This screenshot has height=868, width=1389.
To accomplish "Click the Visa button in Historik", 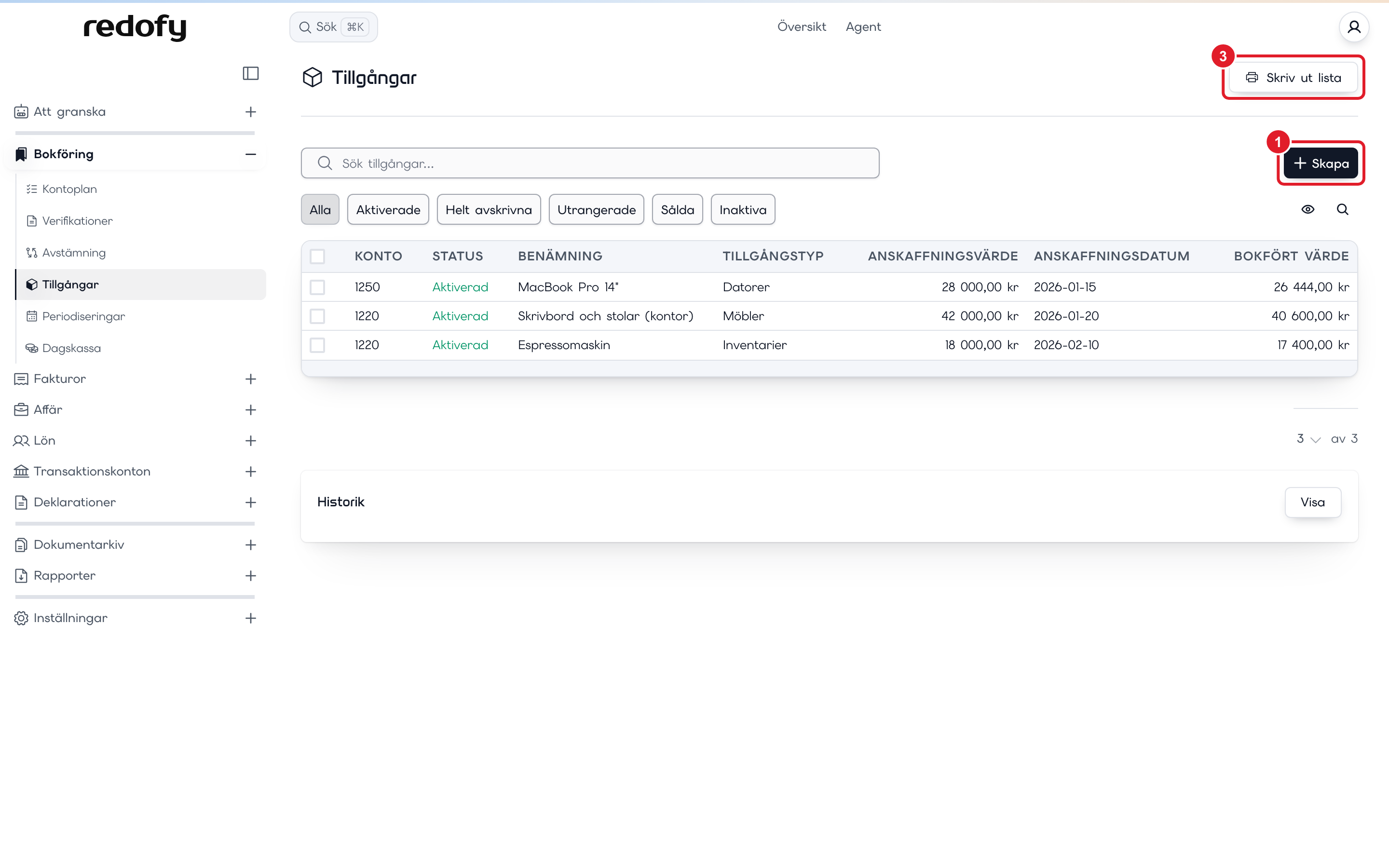I will (1313, 502).
